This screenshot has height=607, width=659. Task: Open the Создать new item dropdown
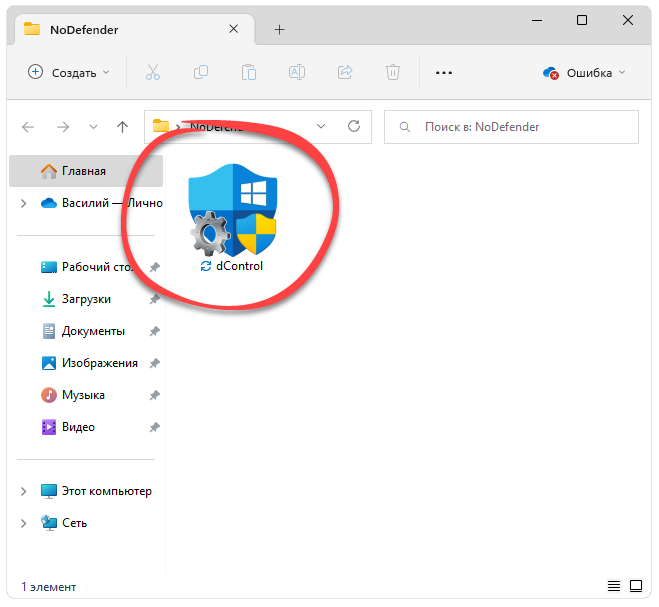(69, 73)
